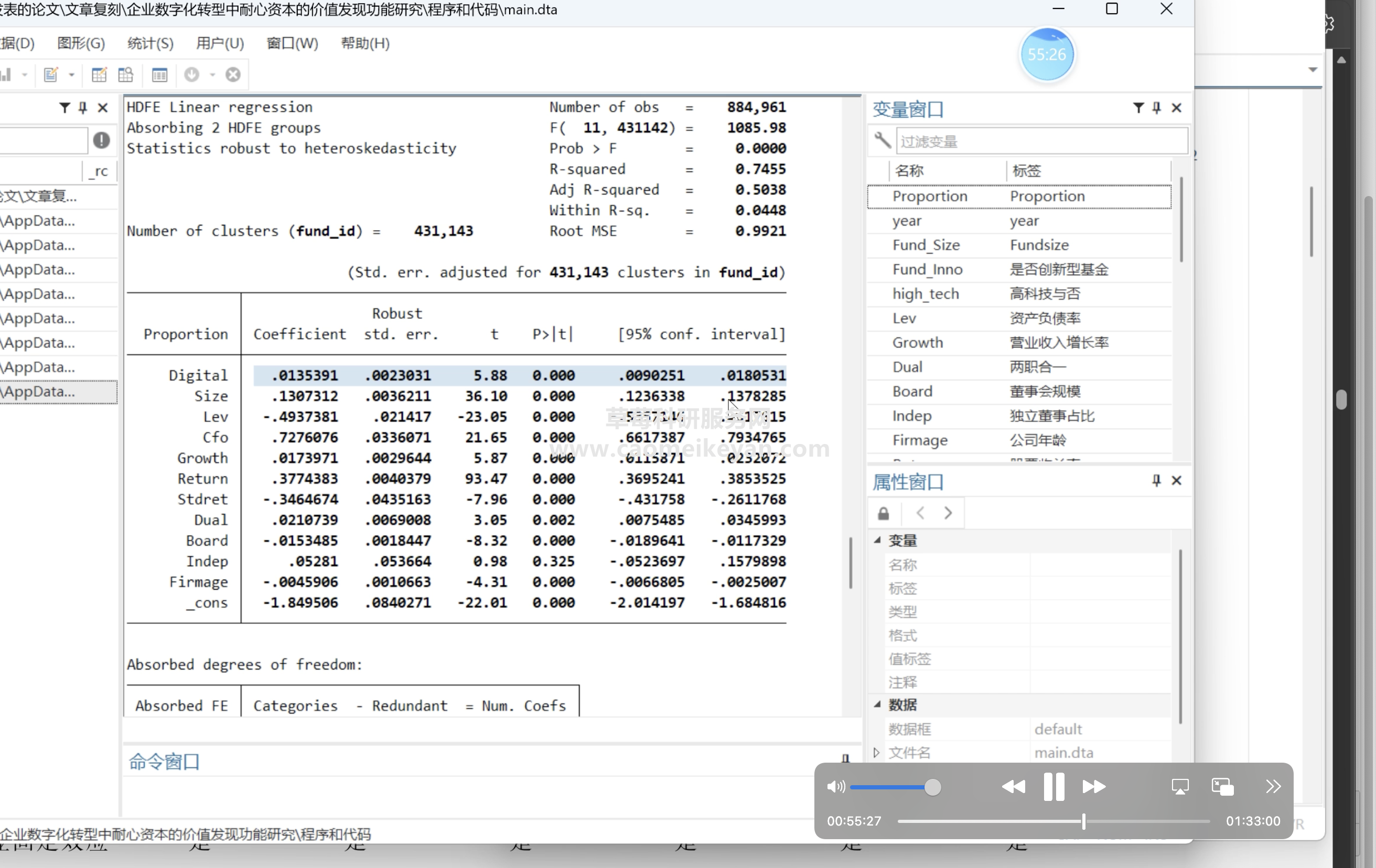1376x868 pixels.
Task: Click the Break (stop) toolbar icon
Action: tap(233, 75)
